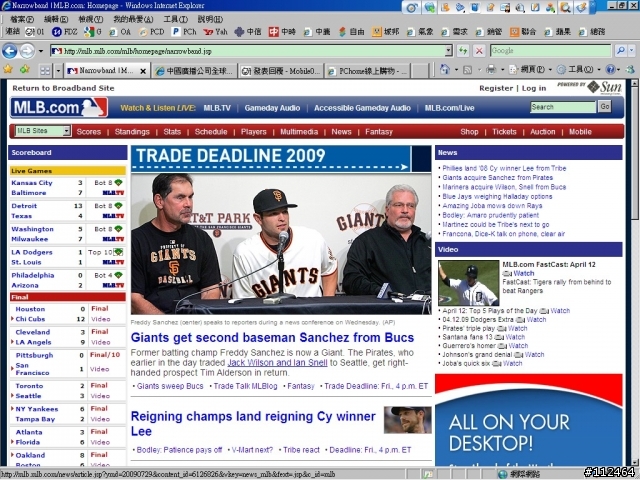This screenshot has height=480, width=640.
Task: Open the tab list dropdown arrow
Action: [x=58, y=71]
